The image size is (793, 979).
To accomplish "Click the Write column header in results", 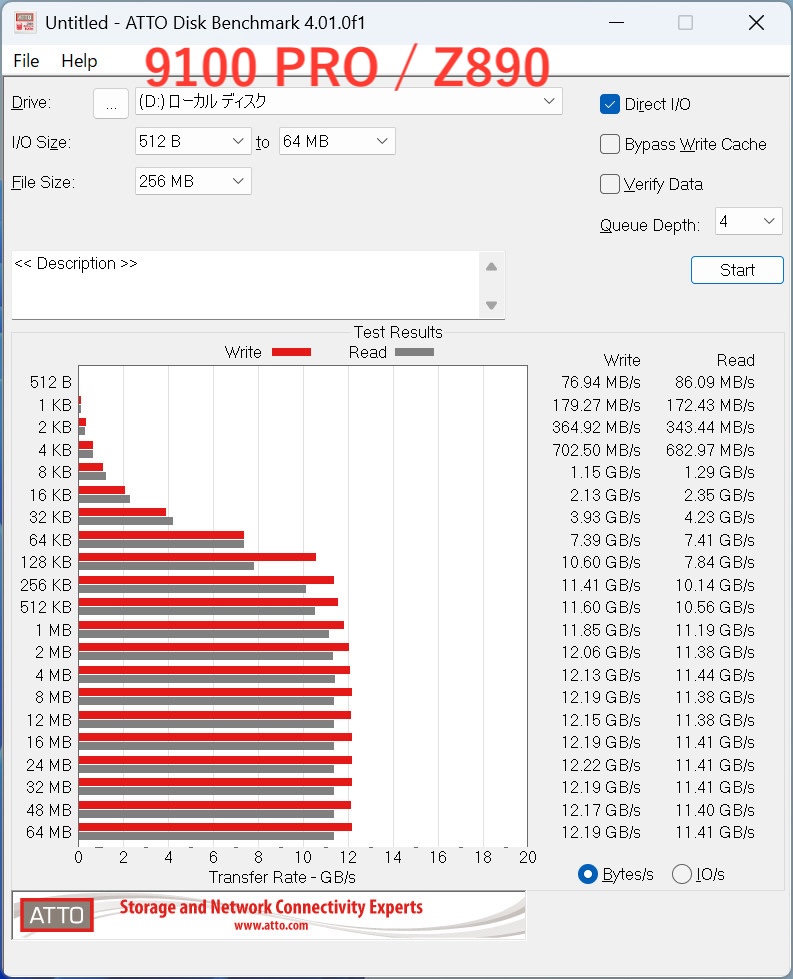I will [622, 360].
